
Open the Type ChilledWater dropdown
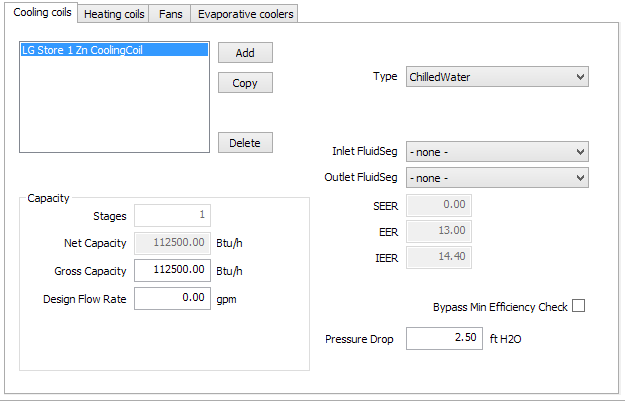(497, 77)
